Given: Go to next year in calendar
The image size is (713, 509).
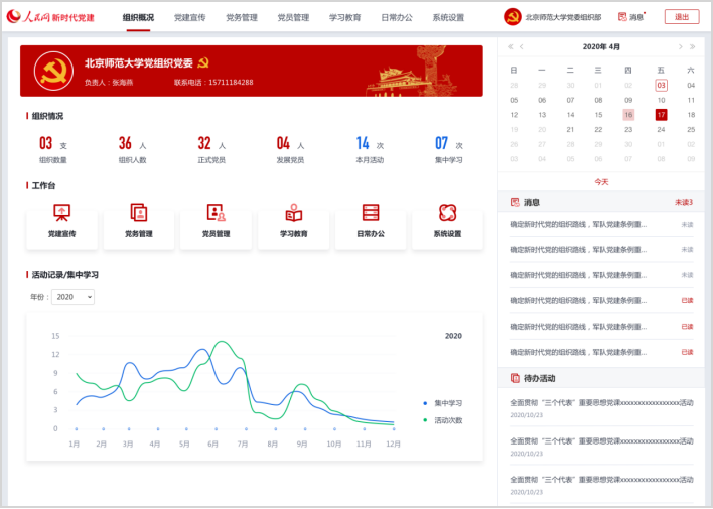Looking at the screenshot, I should (692, 46).
